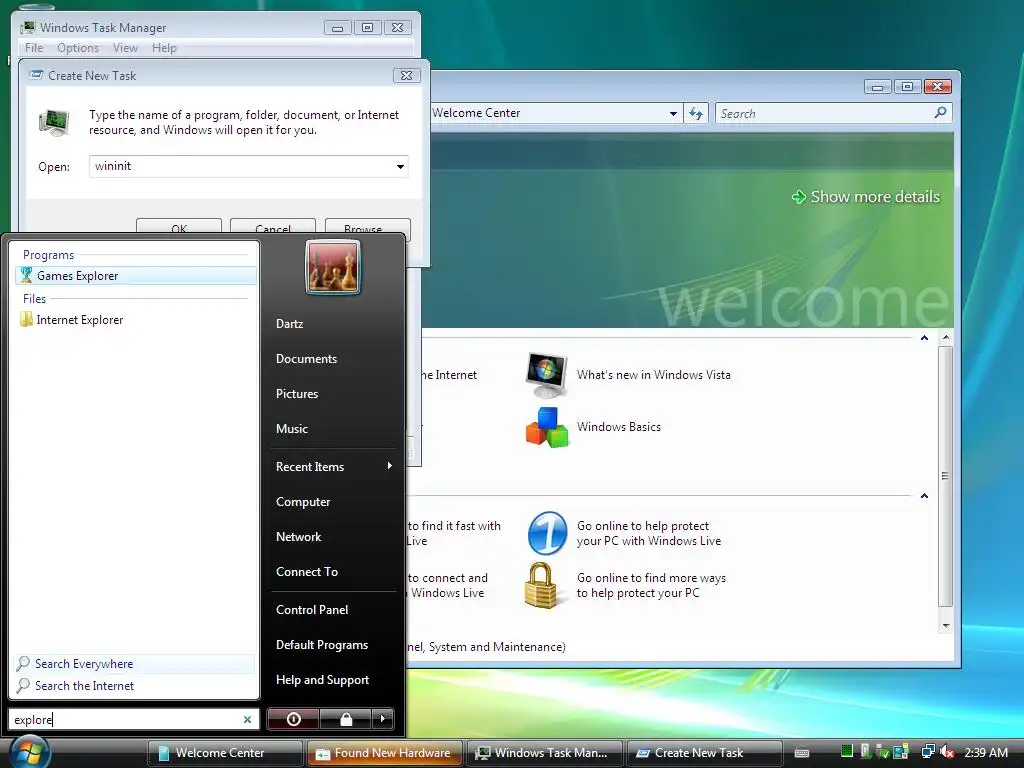Image resolution: width=1024 pixels, height=768 pixels.
Task: Close the Create New Task dialog
Action: click(x=406, y=75)
